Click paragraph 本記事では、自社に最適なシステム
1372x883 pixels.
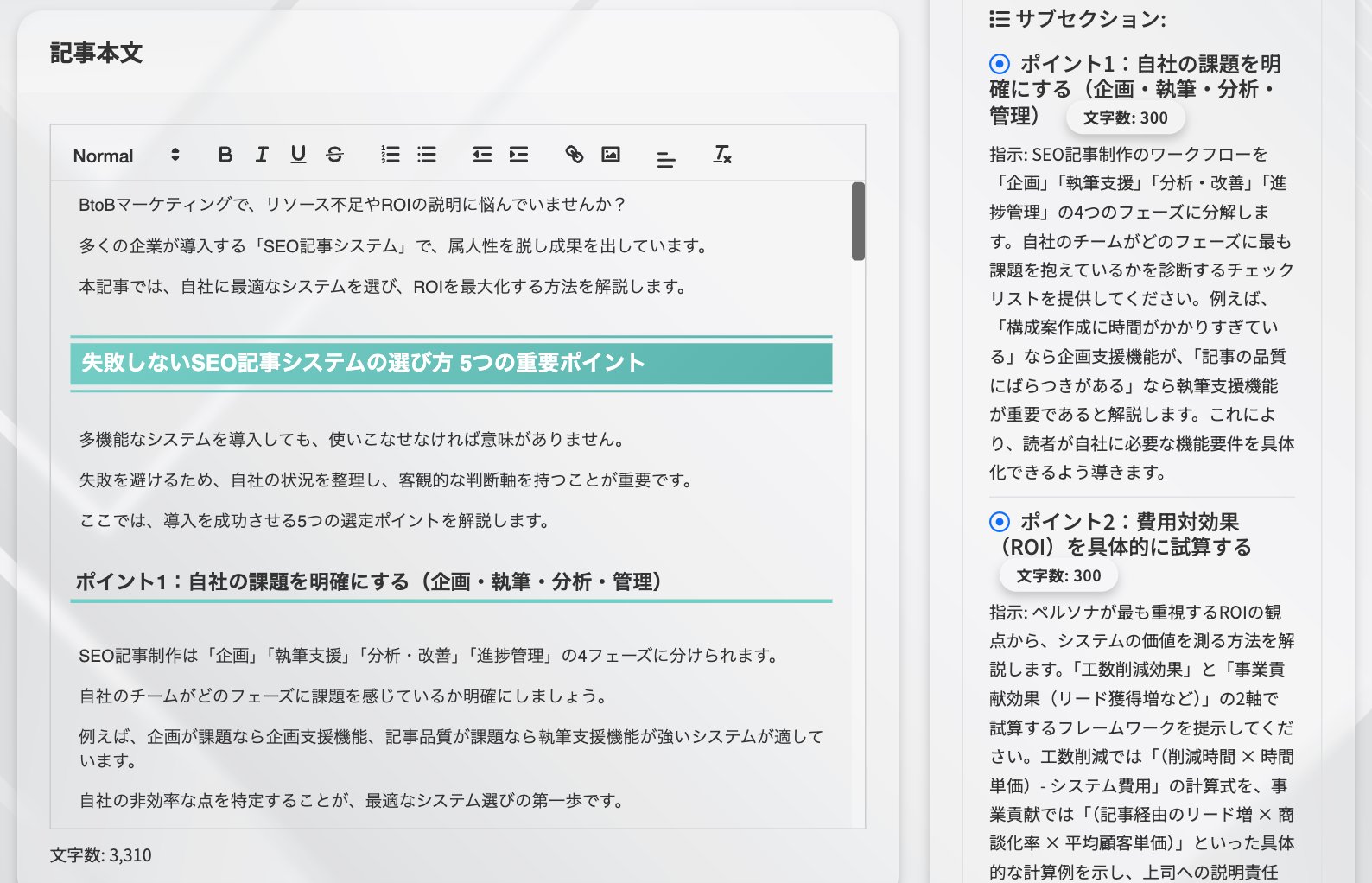pyautogui.click(x=384, y=287)
